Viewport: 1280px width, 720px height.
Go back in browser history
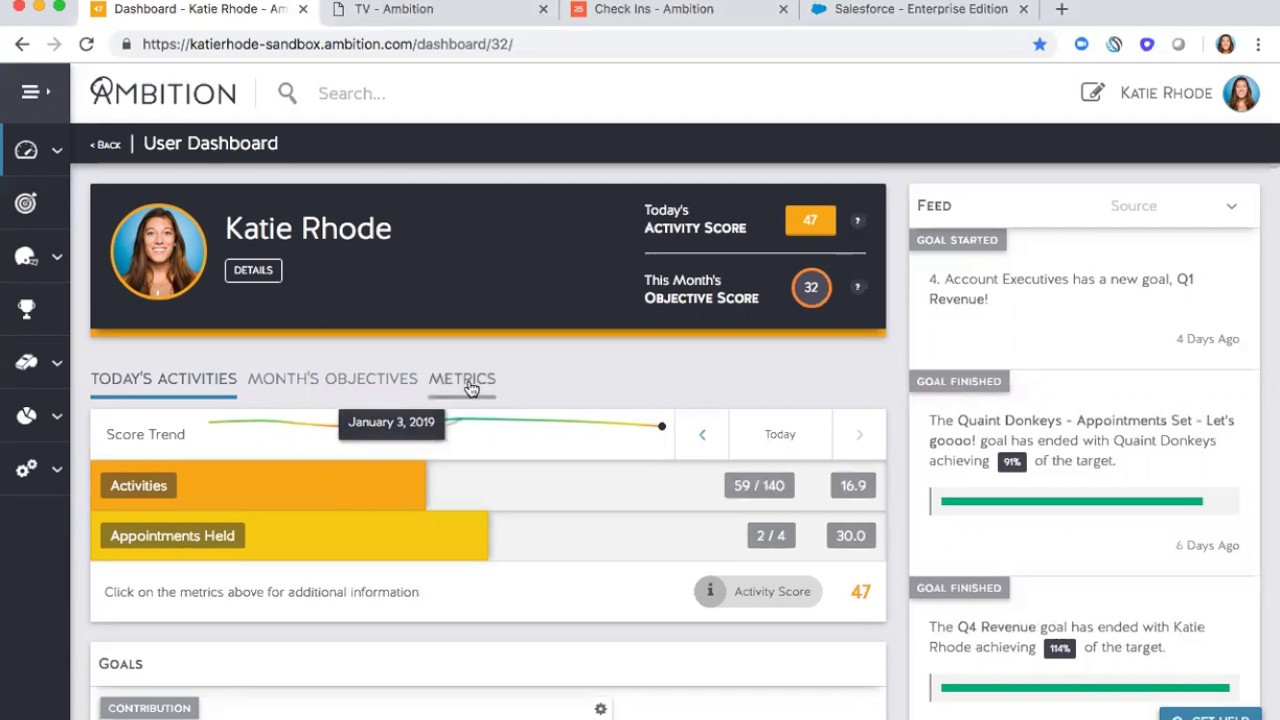click(x=22, y=44)
